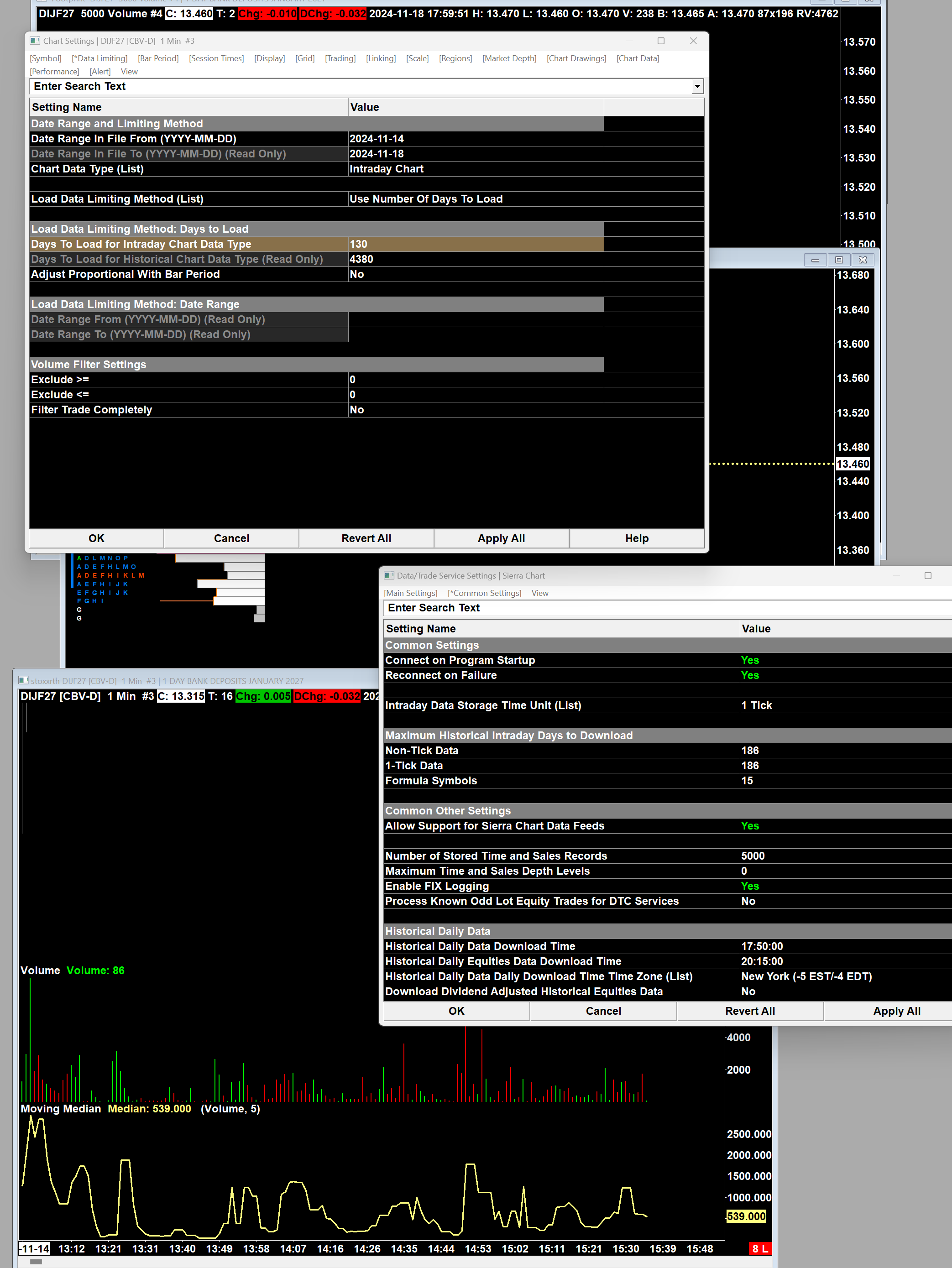
Task: Restore the inner chart window
Action: coord(838,260)
